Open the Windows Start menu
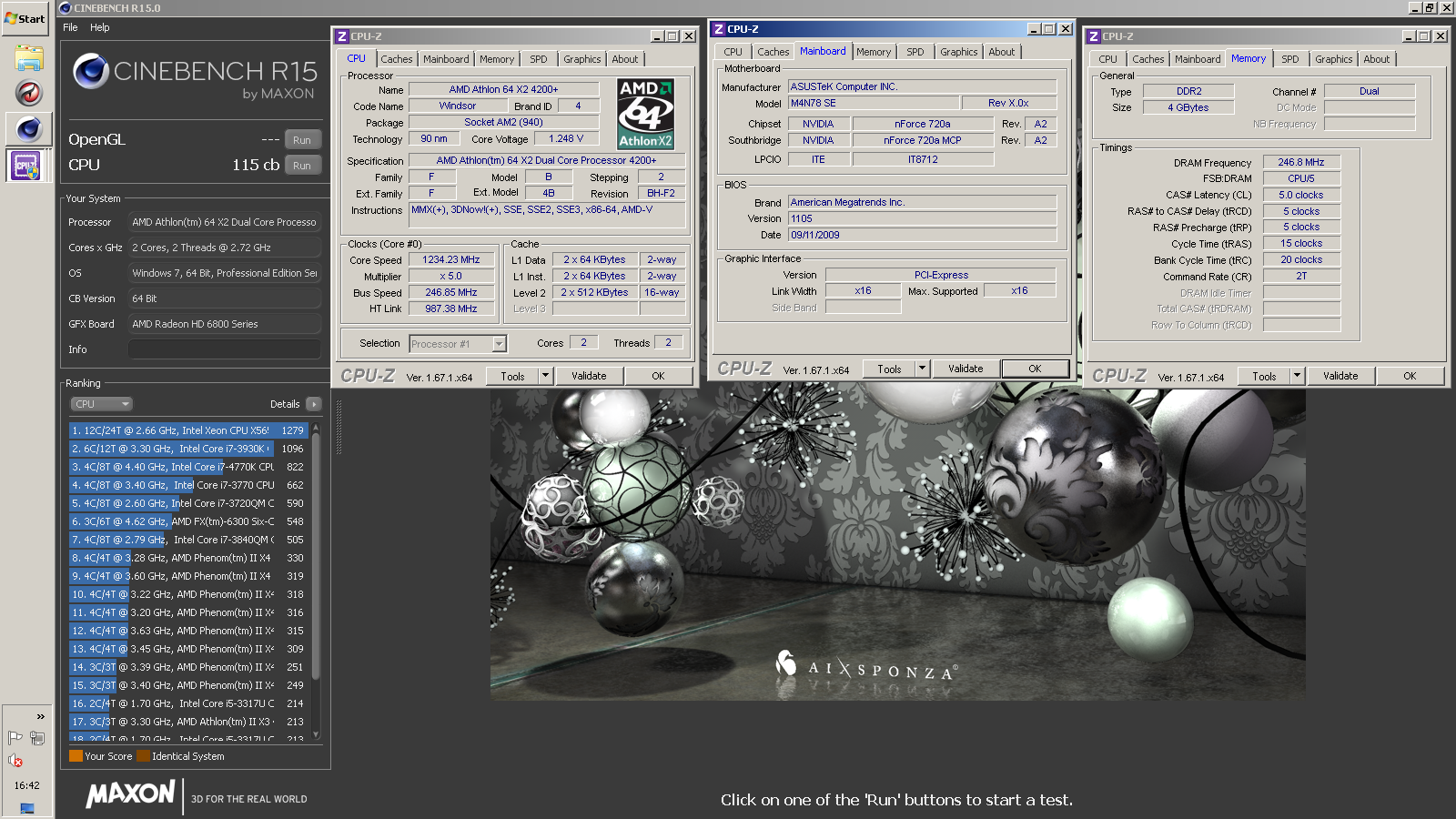This screenshot has height=819, width=1456. (x=25, y=18)
